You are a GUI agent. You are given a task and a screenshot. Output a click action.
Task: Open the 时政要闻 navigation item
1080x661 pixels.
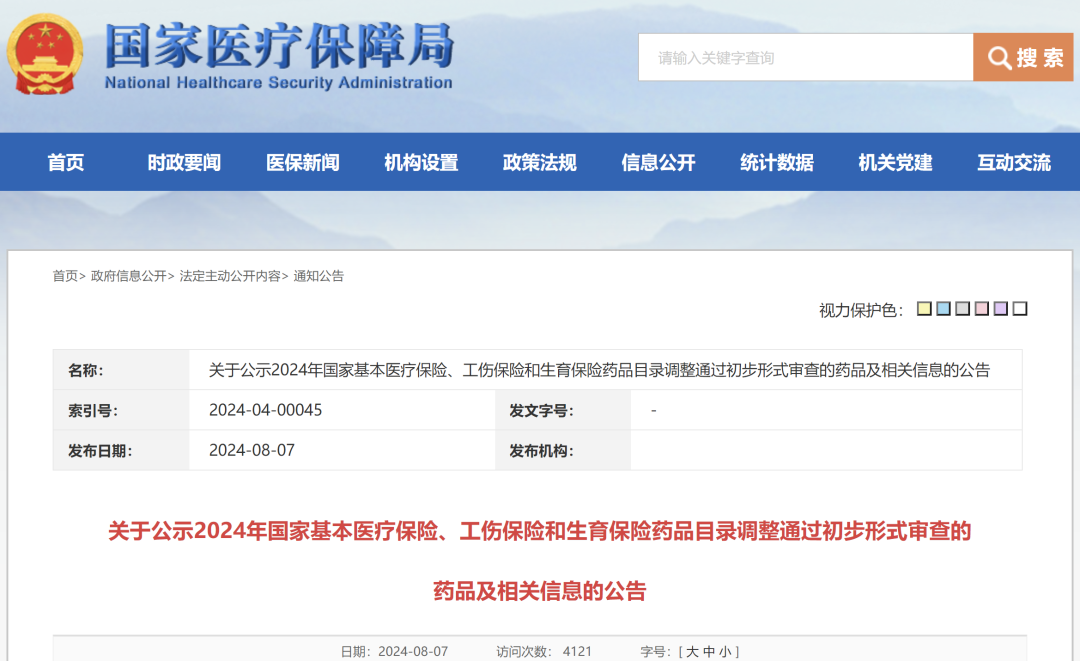click(184, 162)
